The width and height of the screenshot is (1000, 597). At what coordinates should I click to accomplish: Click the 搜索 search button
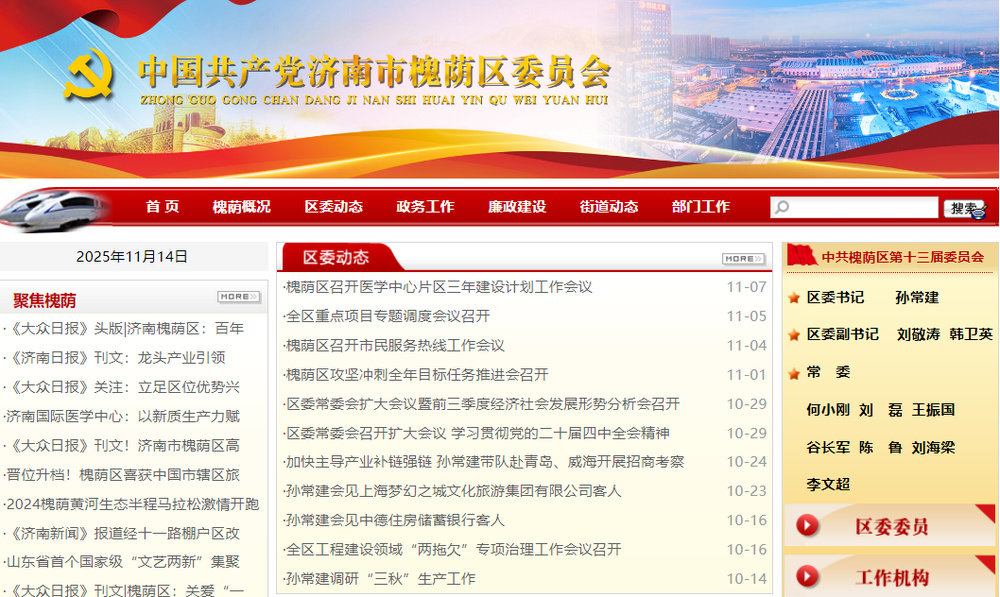(964, 208)
